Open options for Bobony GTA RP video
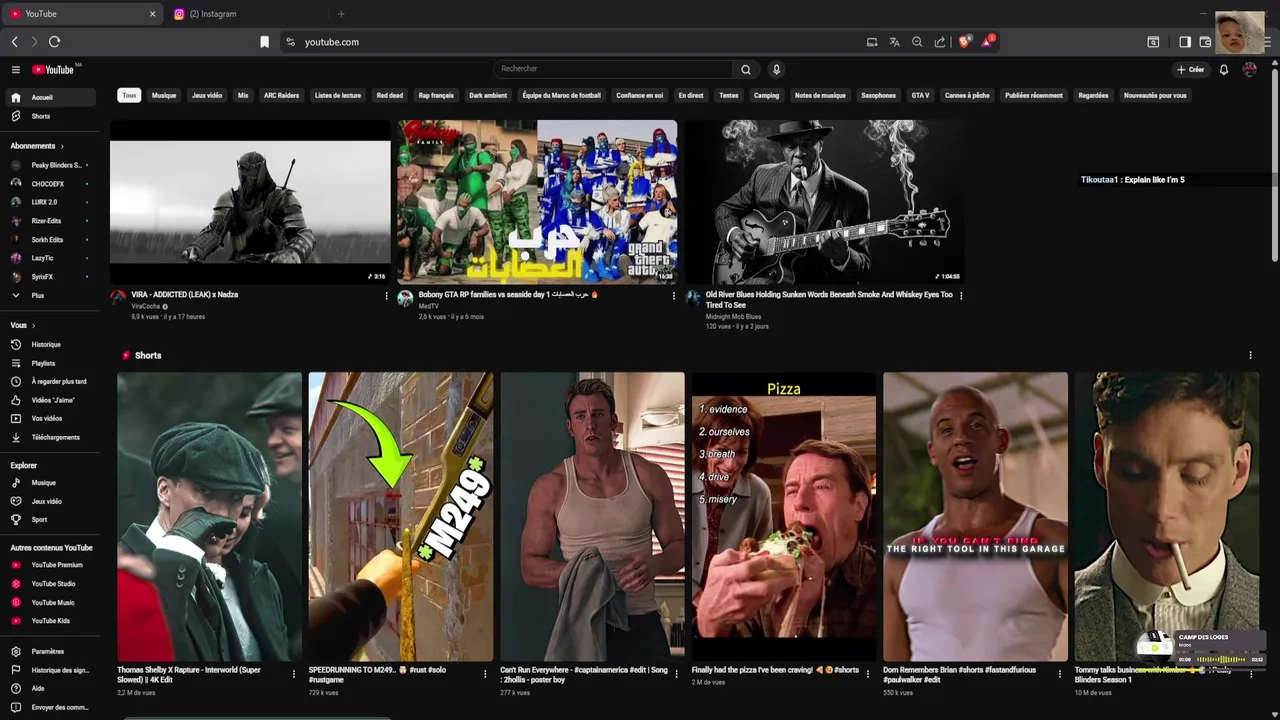 [x=674, y=296]
